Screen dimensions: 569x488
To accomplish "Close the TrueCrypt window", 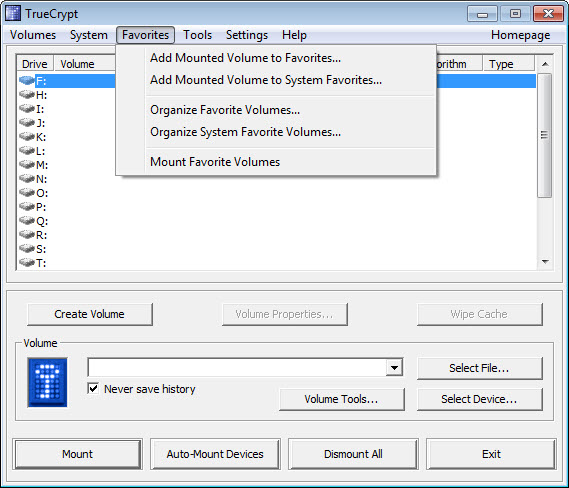I will click(x=548, y=14).
